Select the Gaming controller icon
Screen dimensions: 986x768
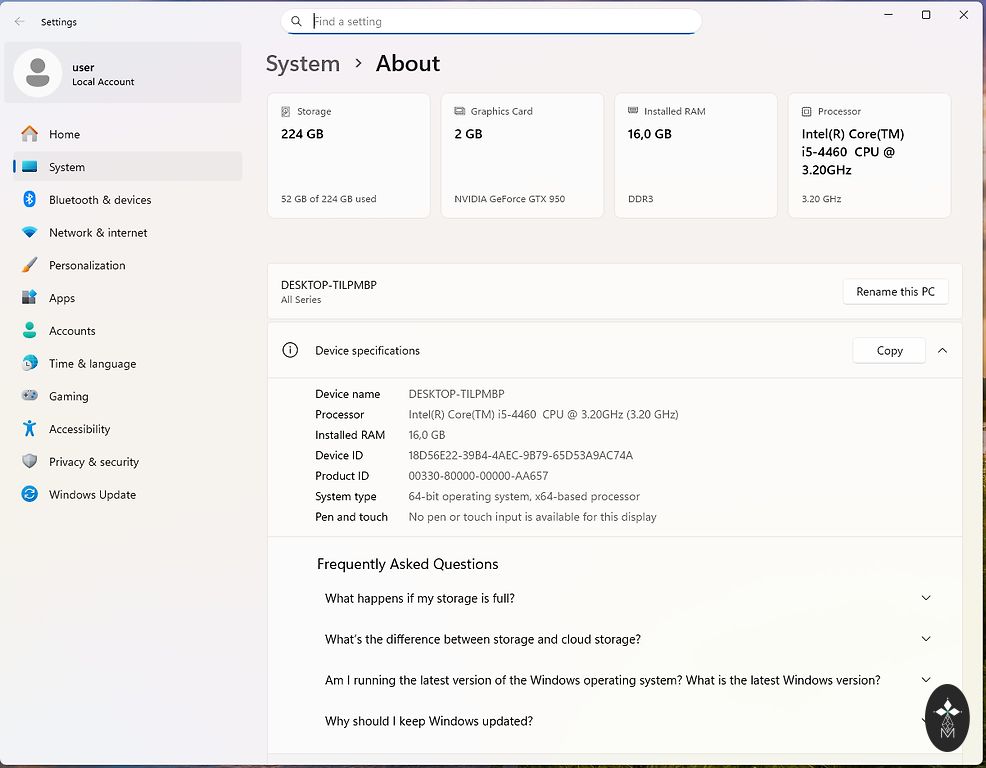30,397
